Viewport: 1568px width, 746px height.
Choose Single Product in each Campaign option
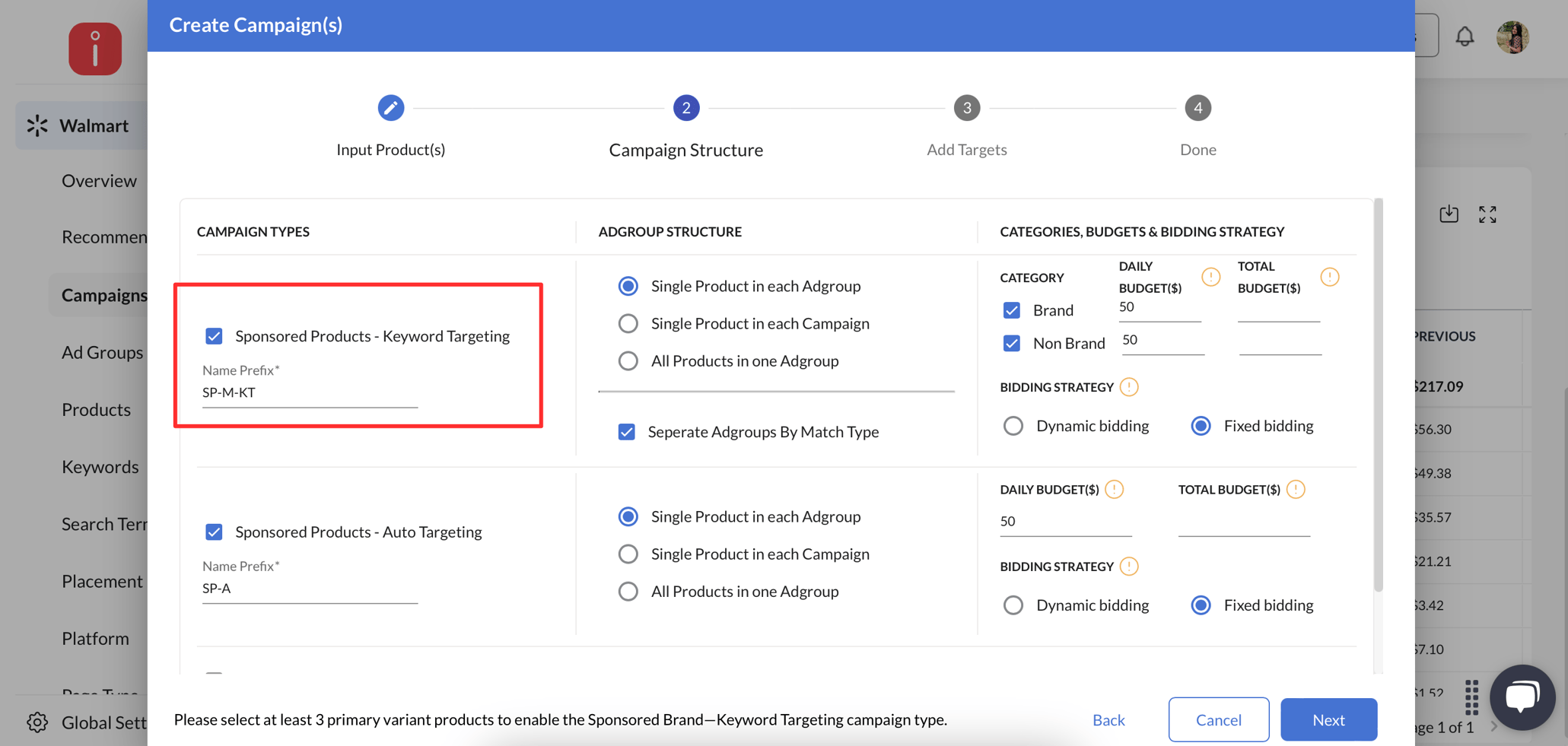click(x=628, y=323)
